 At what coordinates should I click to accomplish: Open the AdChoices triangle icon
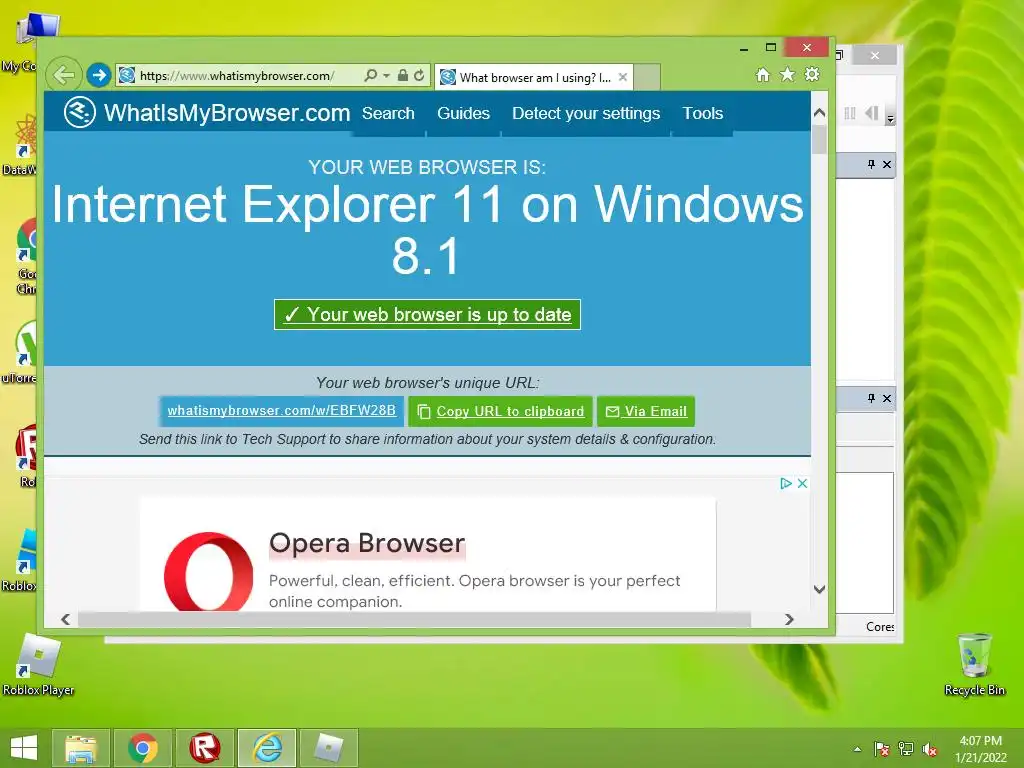click(x=786, y=483)
